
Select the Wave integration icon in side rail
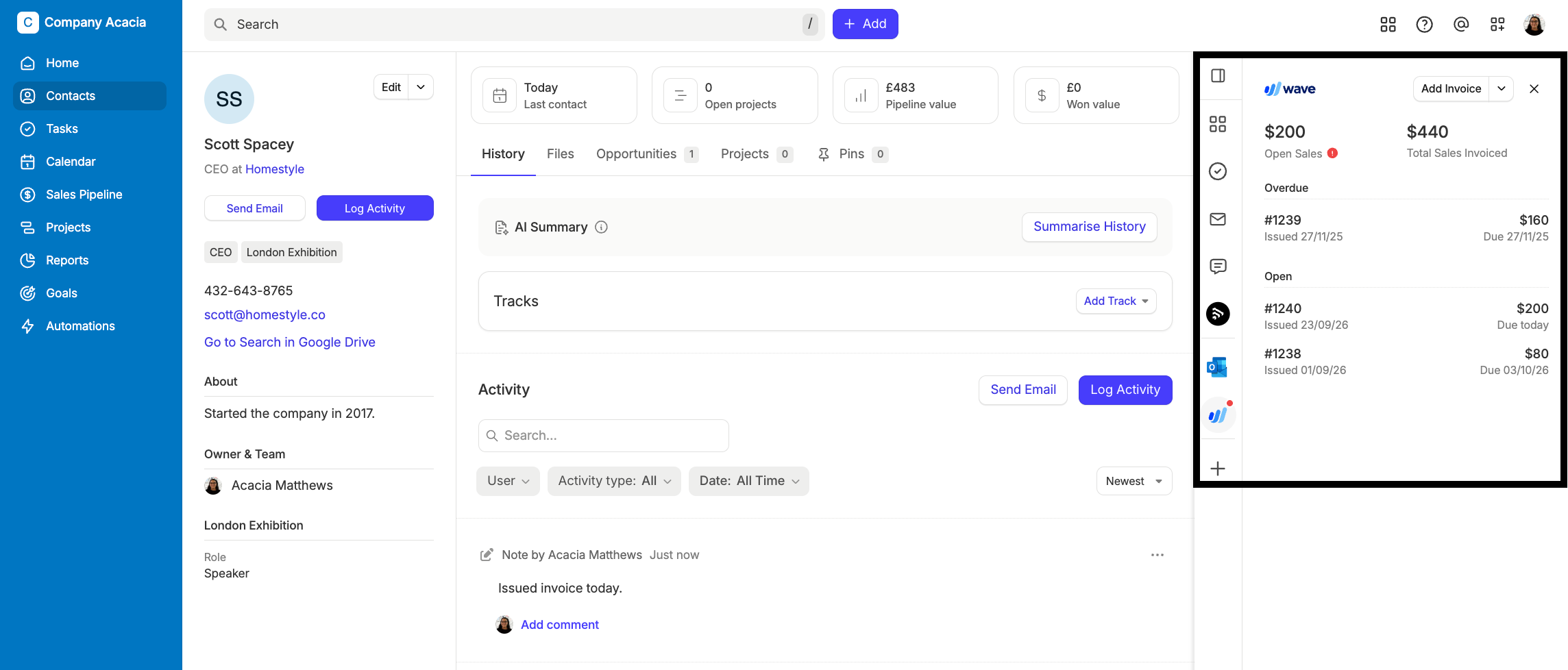click(x=1218, y=415)
